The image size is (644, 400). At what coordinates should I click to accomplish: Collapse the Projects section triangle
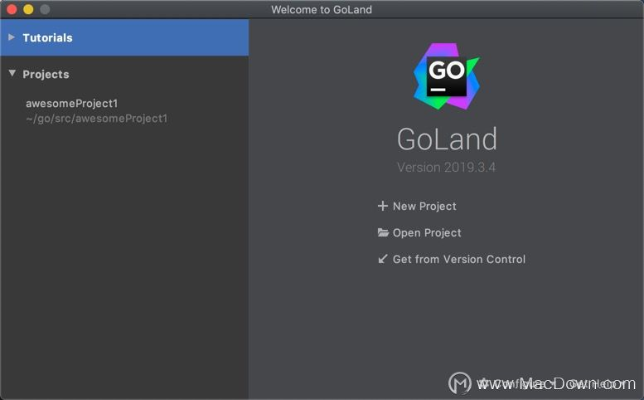[11, 74]
